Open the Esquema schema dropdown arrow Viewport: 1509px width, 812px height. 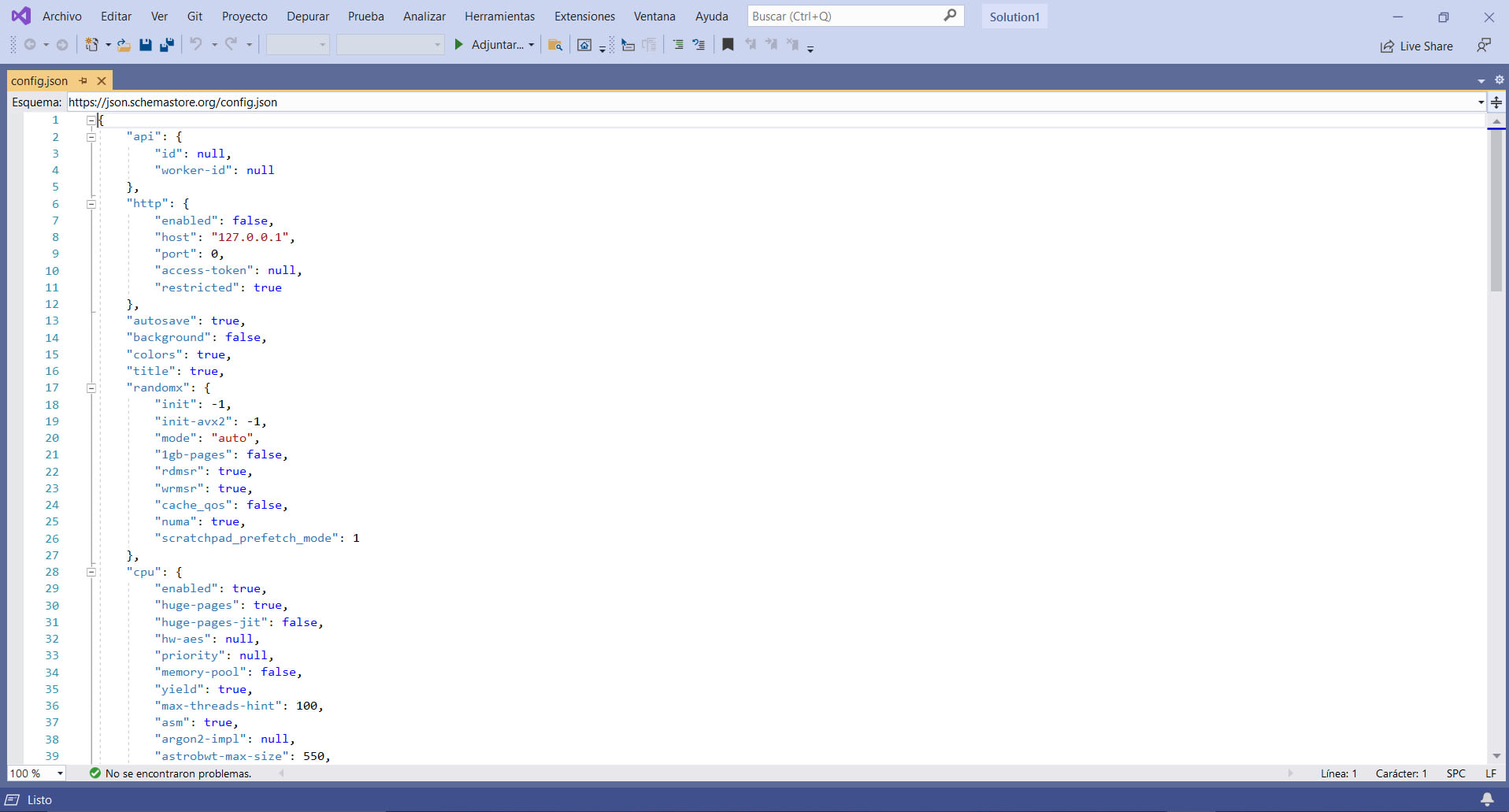point(1481,102)
